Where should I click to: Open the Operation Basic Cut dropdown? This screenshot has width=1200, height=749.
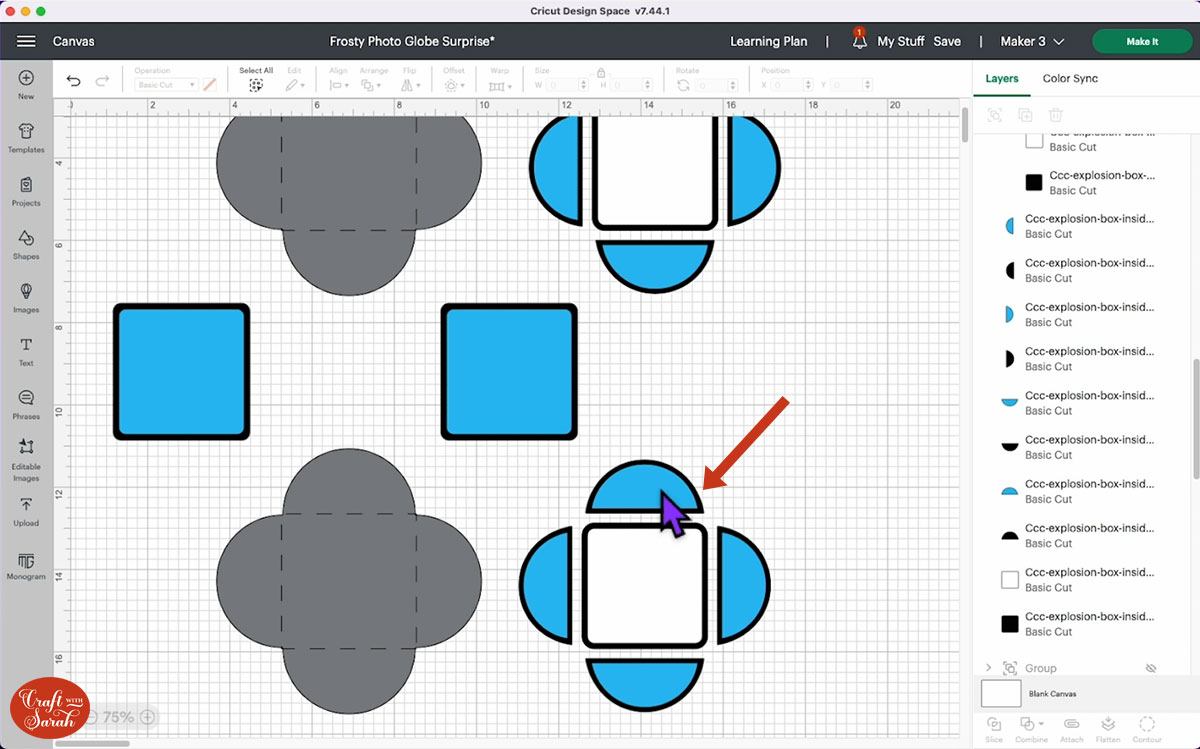pos(166,85)
